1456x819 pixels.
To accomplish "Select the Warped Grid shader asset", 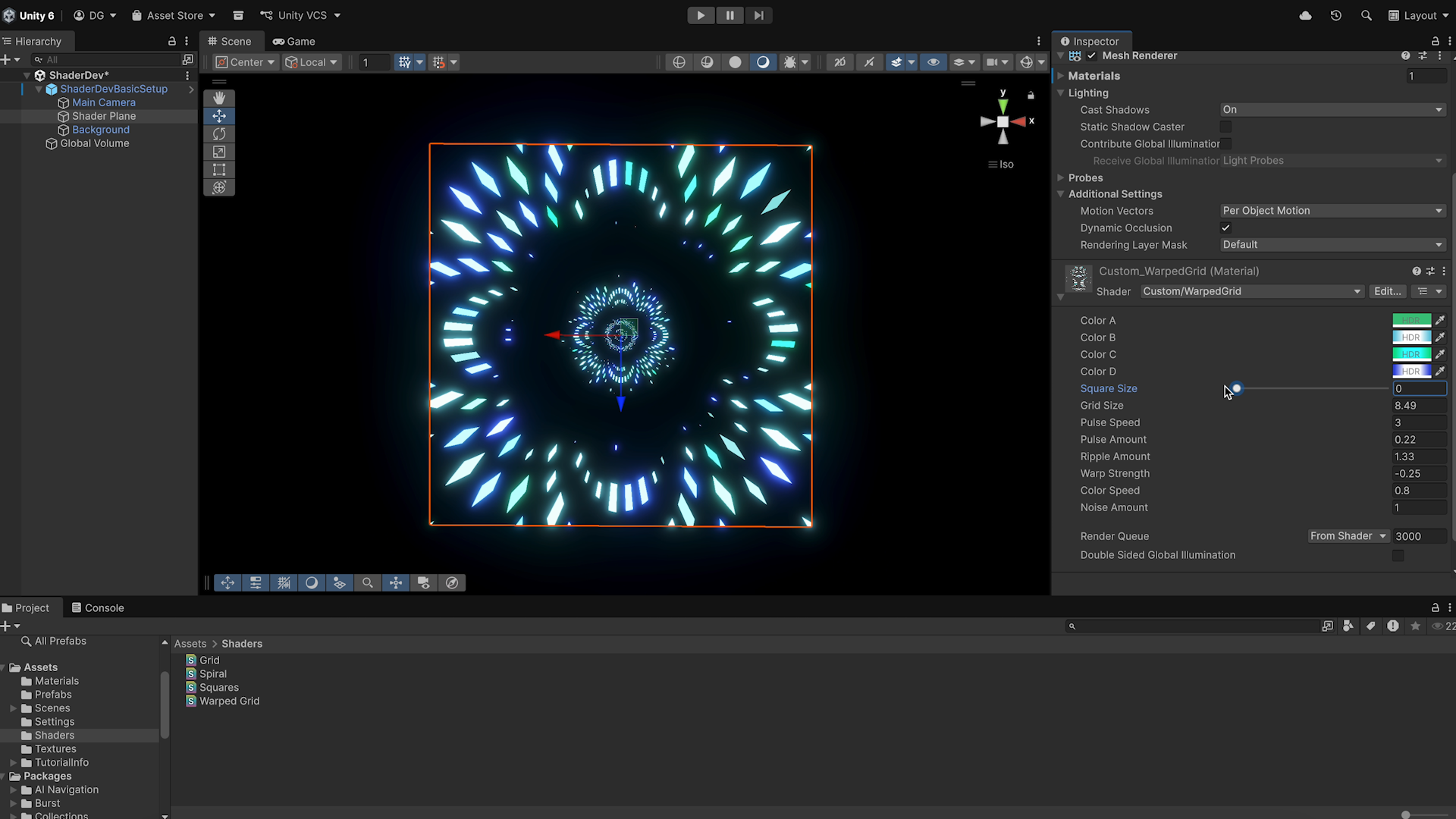I will click(x=229, y=701).
